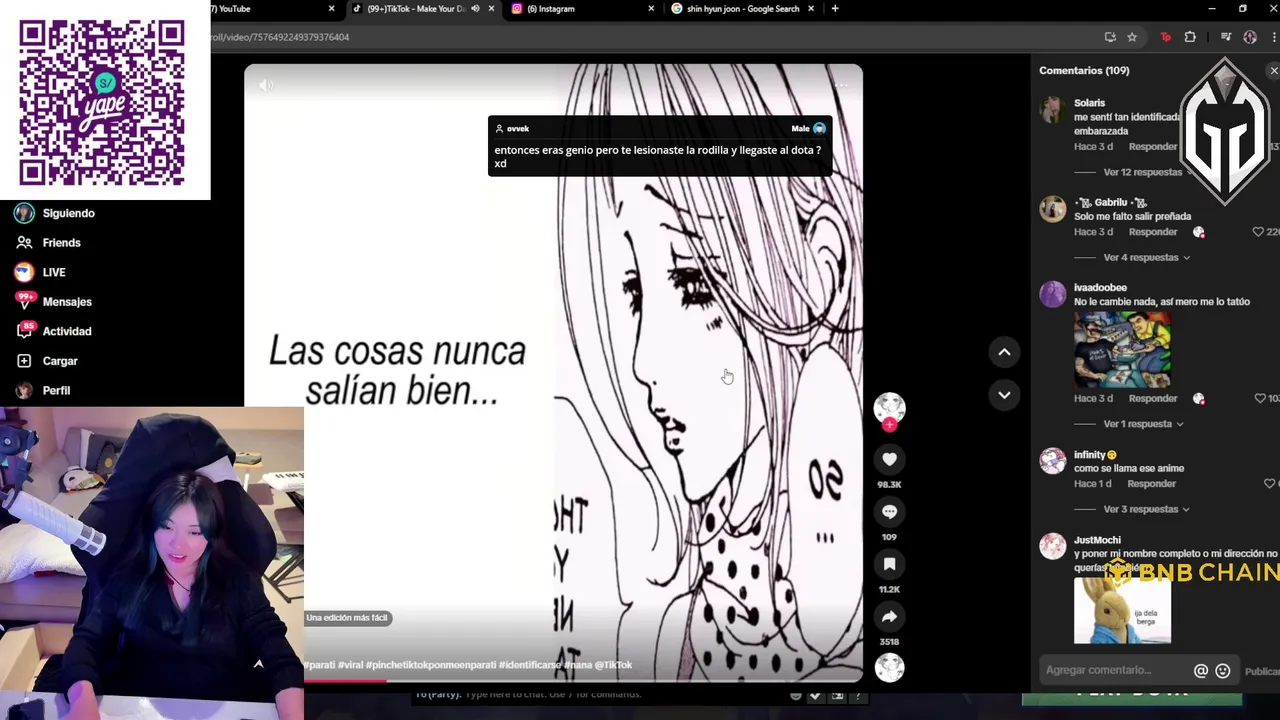Screen dimensions: 1280x720
Task: Mute the TikTok tab audio icon
Action: [476, 9]
